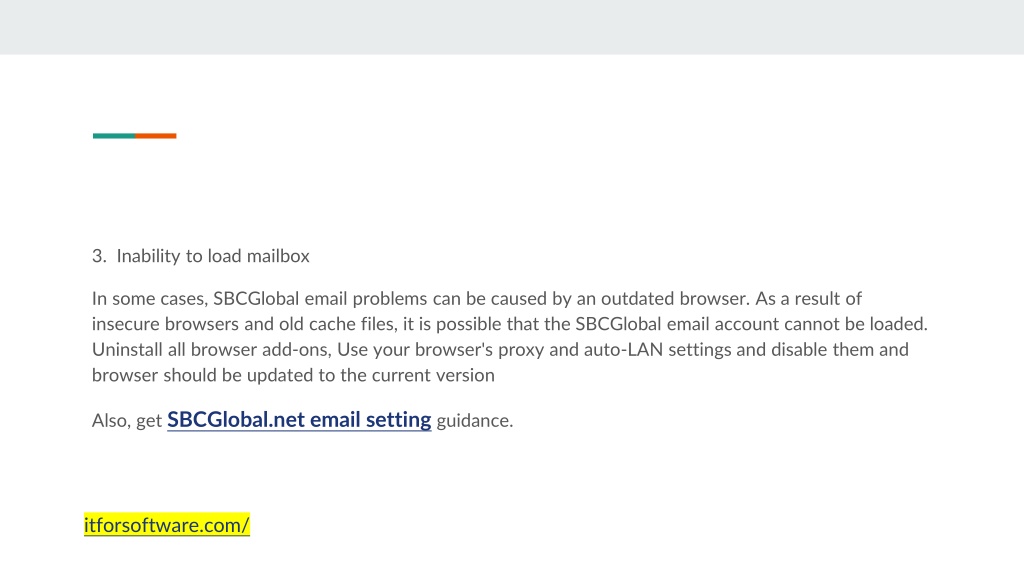This screenshot has width=1024, height=576.
Task: Click the teal segment of accent bar
Action: point(114,136)
